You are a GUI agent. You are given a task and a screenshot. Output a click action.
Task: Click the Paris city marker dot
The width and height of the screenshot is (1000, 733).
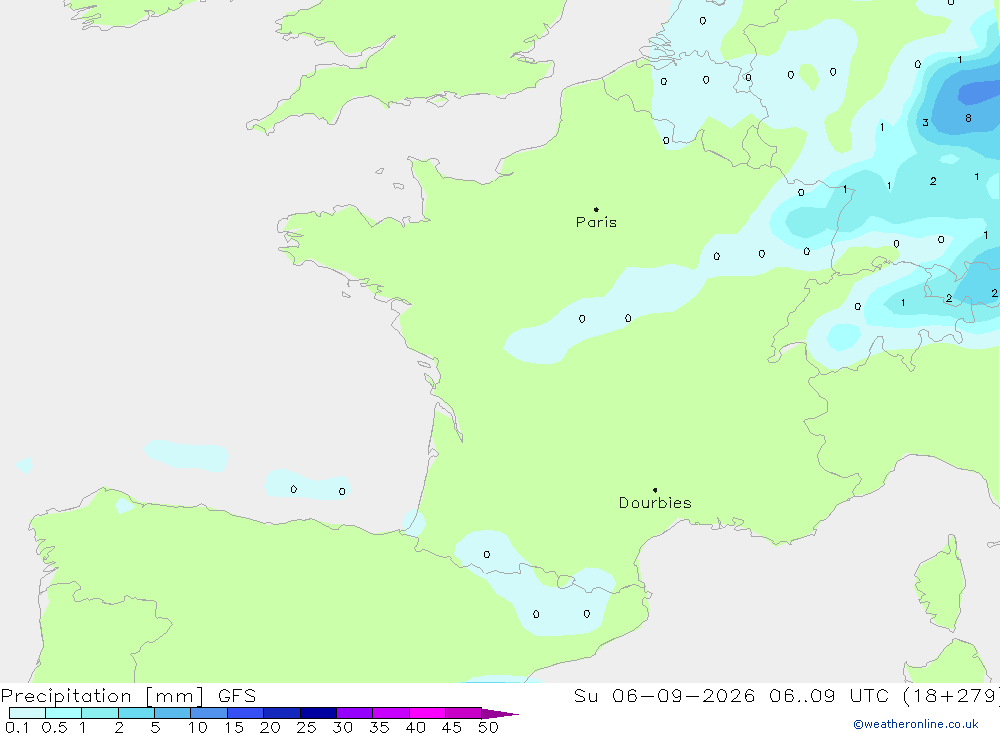point(596,209)
